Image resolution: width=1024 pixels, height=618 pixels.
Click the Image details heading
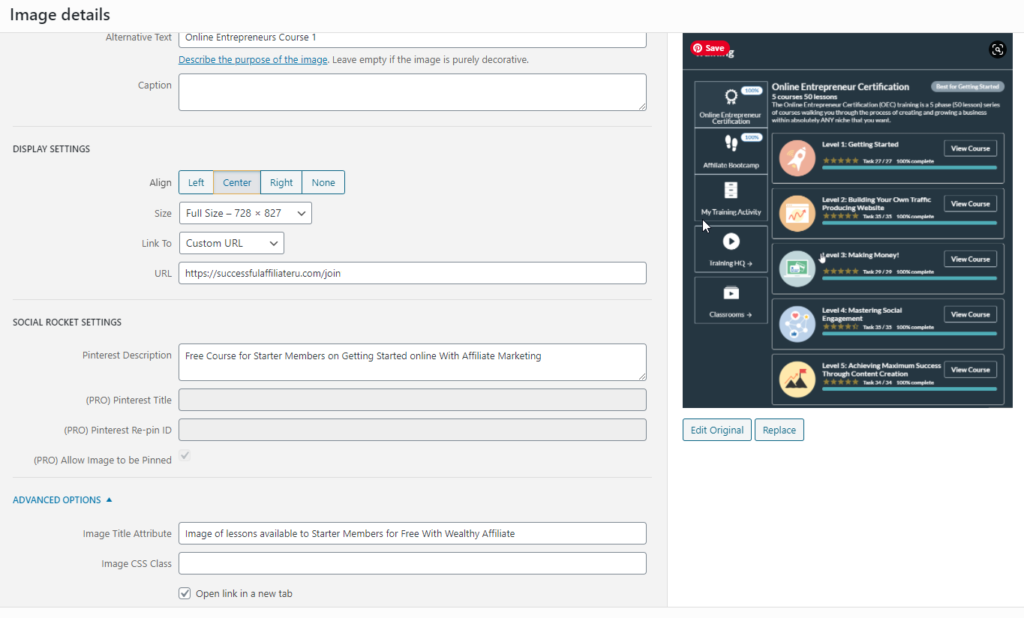(59, 14)
